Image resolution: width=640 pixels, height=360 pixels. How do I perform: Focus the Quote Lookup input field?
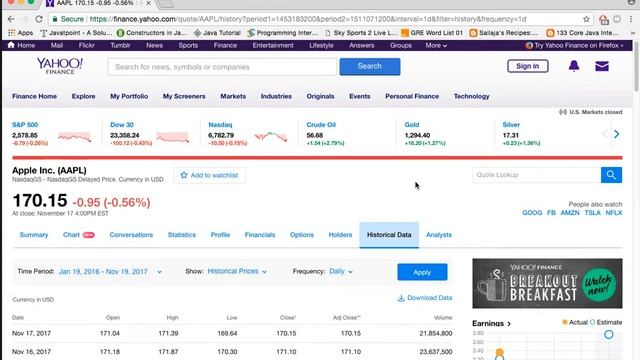tap(536, 175)
